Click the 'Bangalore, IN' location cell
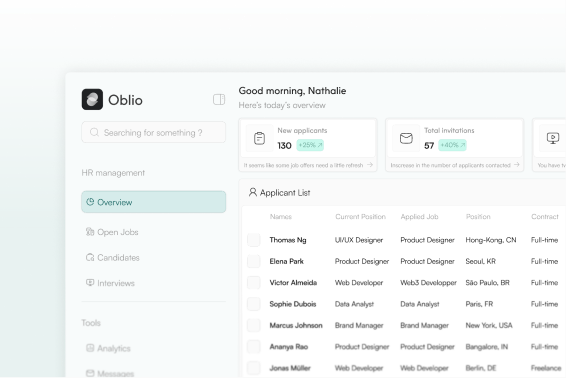Viewport: 566px width, 378px height. coord(487,347)
